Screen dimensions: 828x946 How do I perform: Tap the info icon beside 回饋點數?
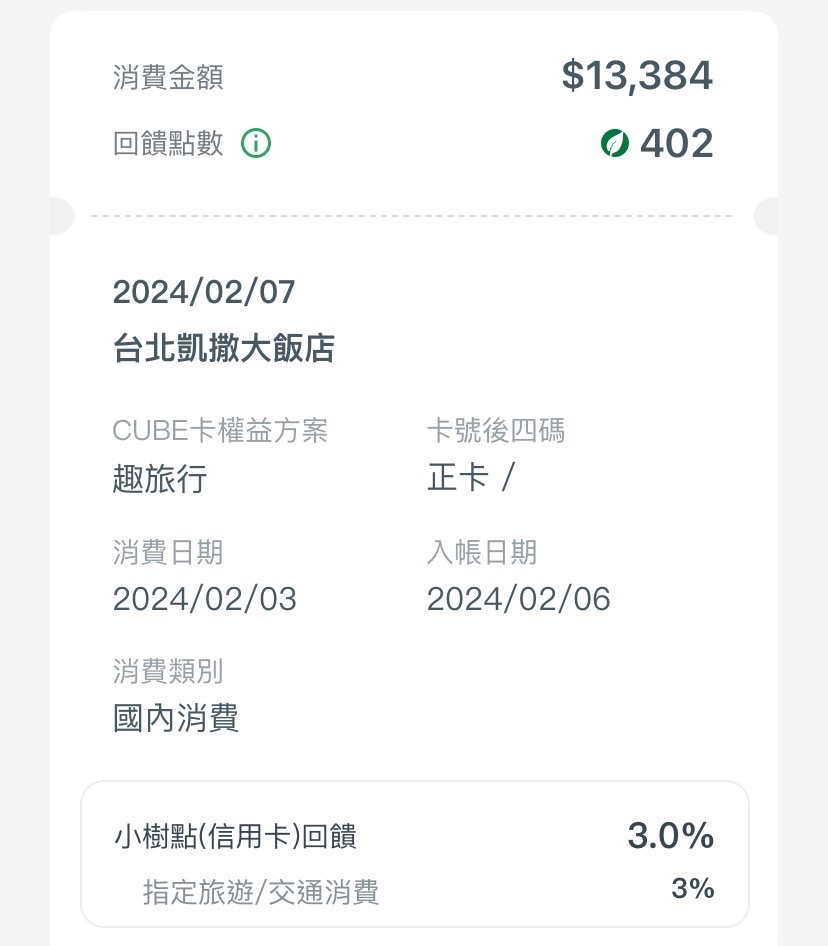click(x=256, y=144)
